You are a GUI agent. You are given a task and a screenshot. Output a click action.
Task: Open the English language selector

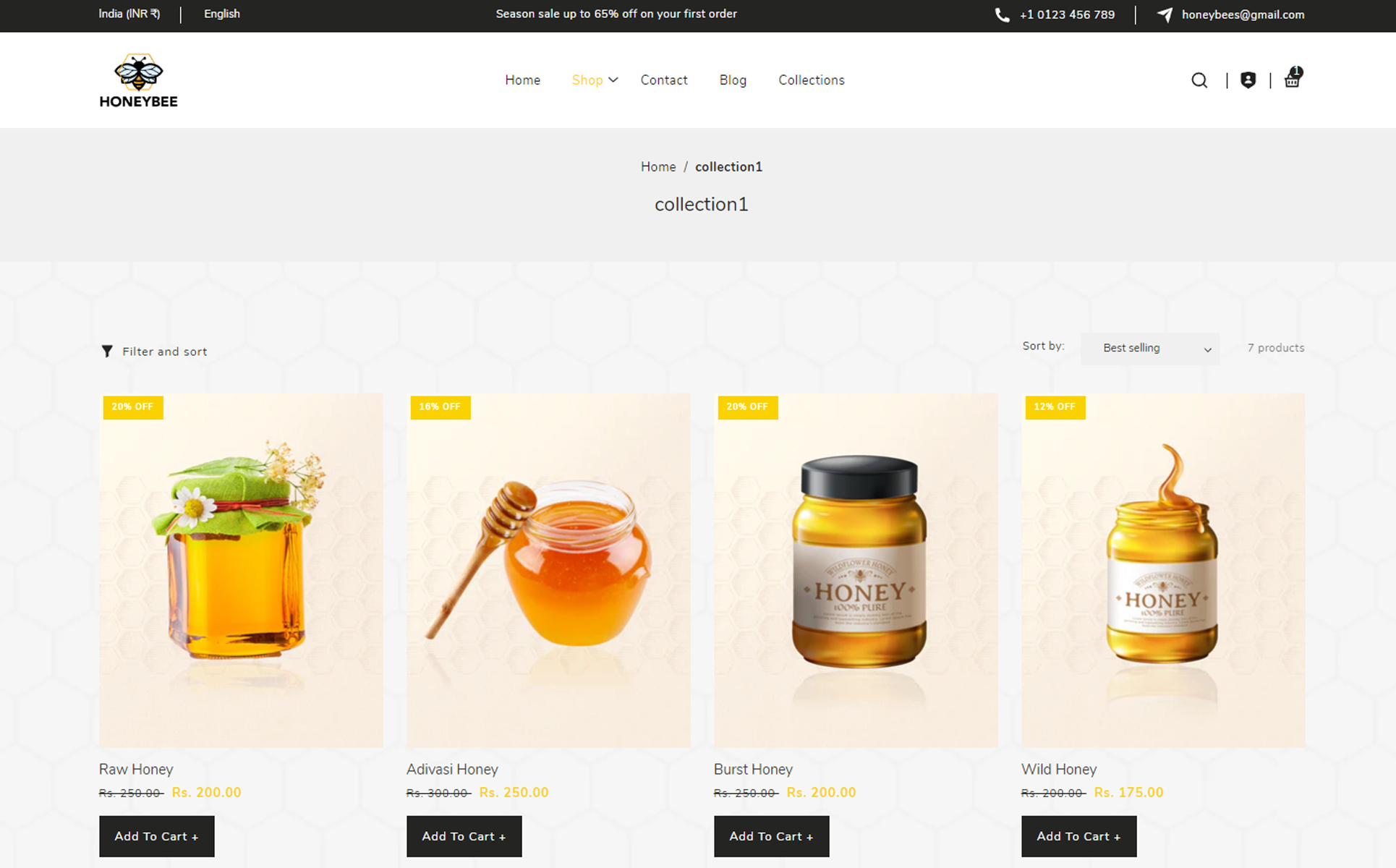222,14
